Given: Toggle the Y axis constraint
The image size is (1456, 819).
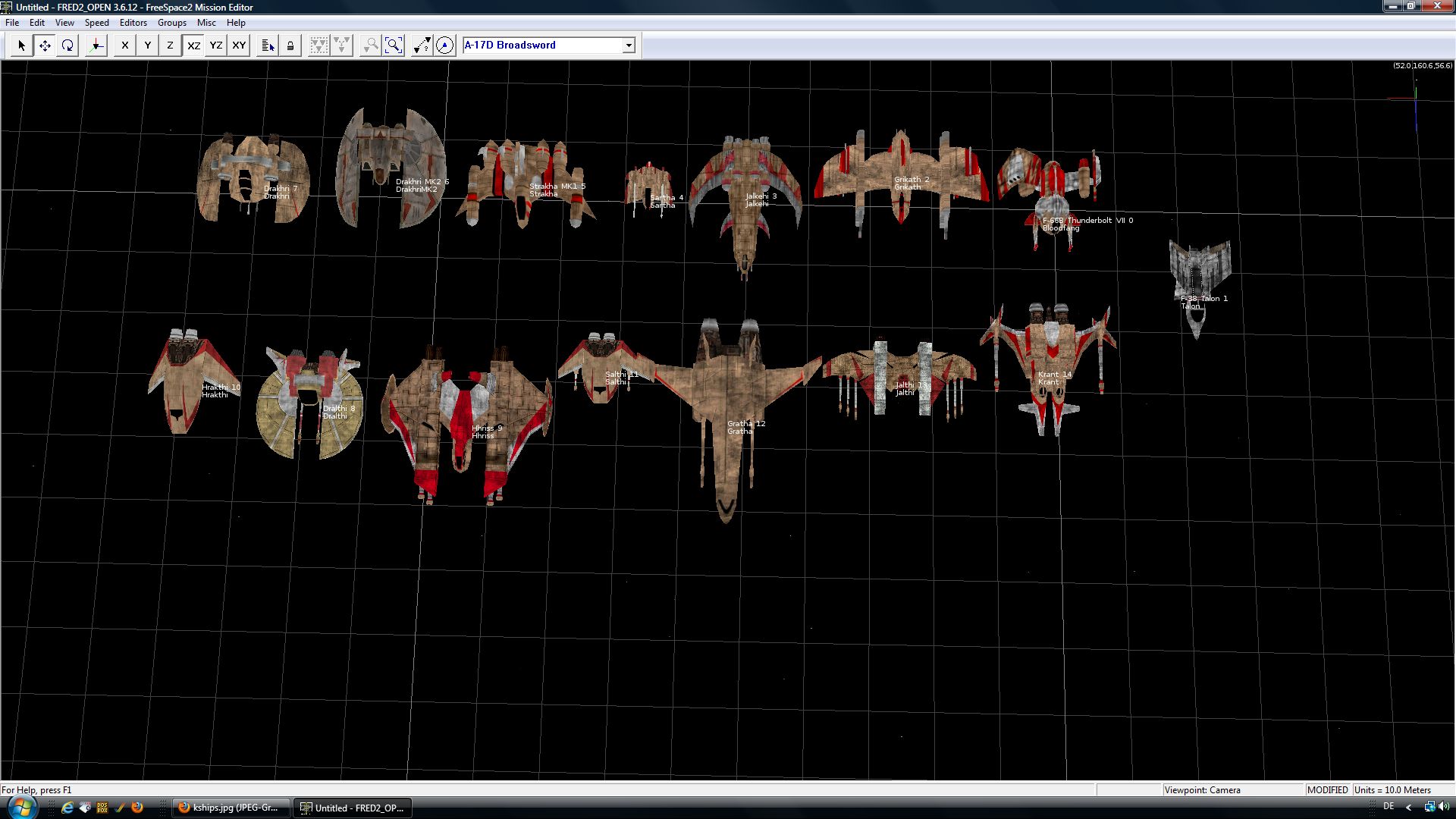Looking at the screenshot, I should pos(148,45).
